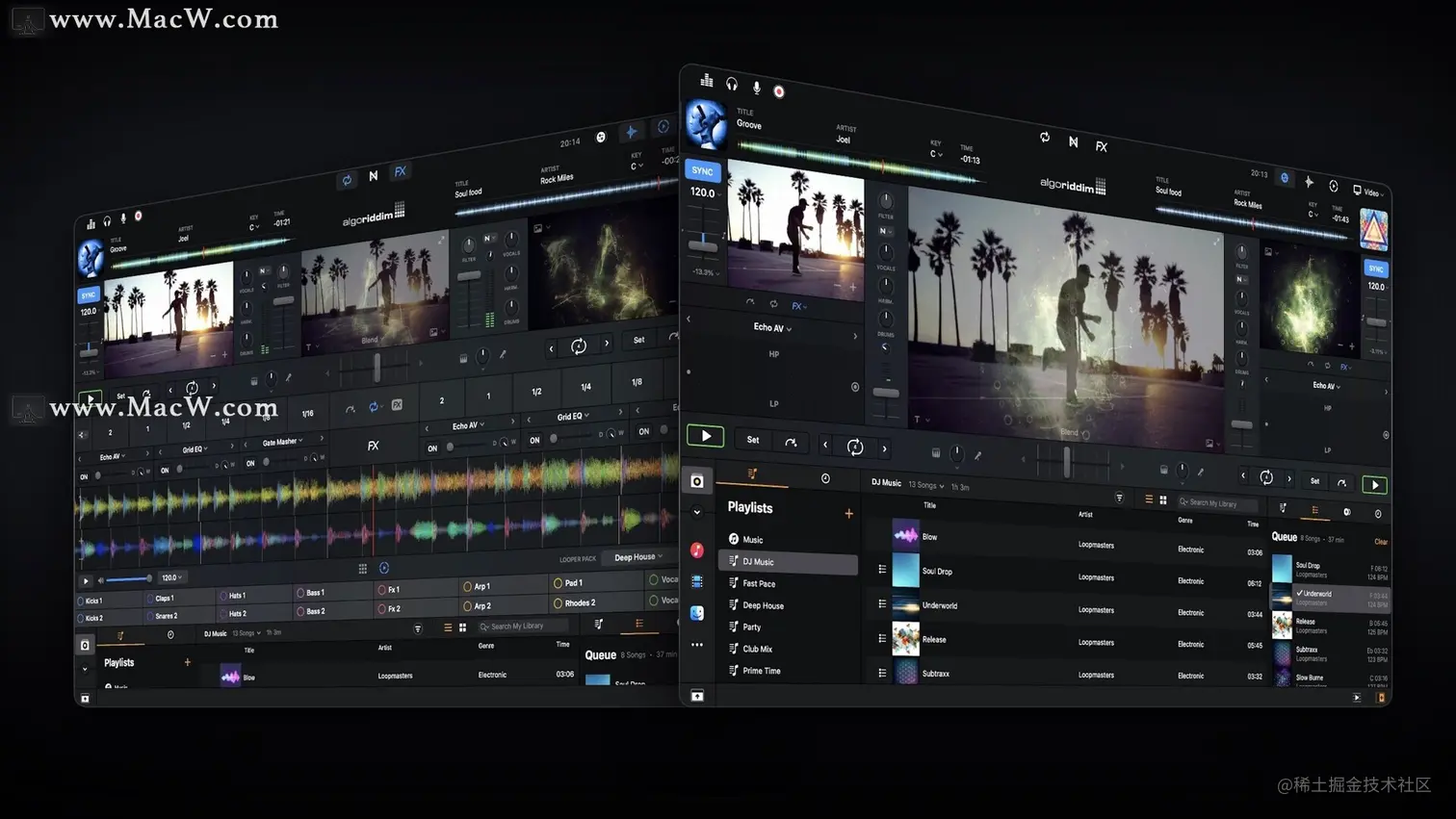Click Neural Mix N icon in right window header
1456x819 pixels.
tap(1073, 141)
